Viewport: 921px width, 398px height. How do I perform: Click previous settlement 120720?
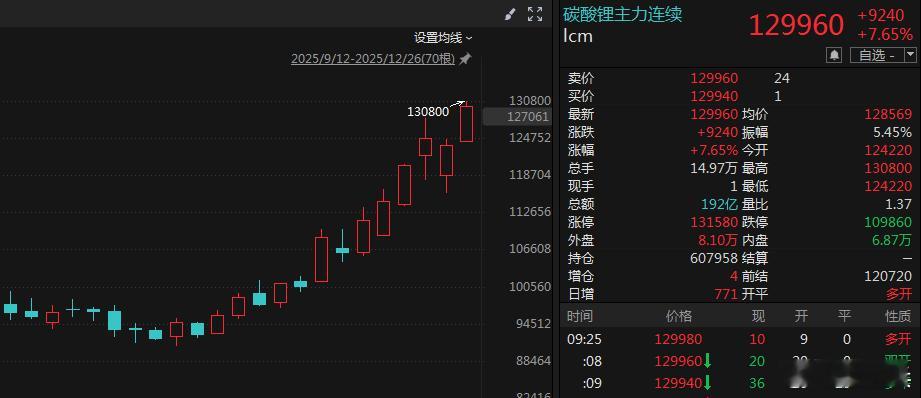(888, 276)
